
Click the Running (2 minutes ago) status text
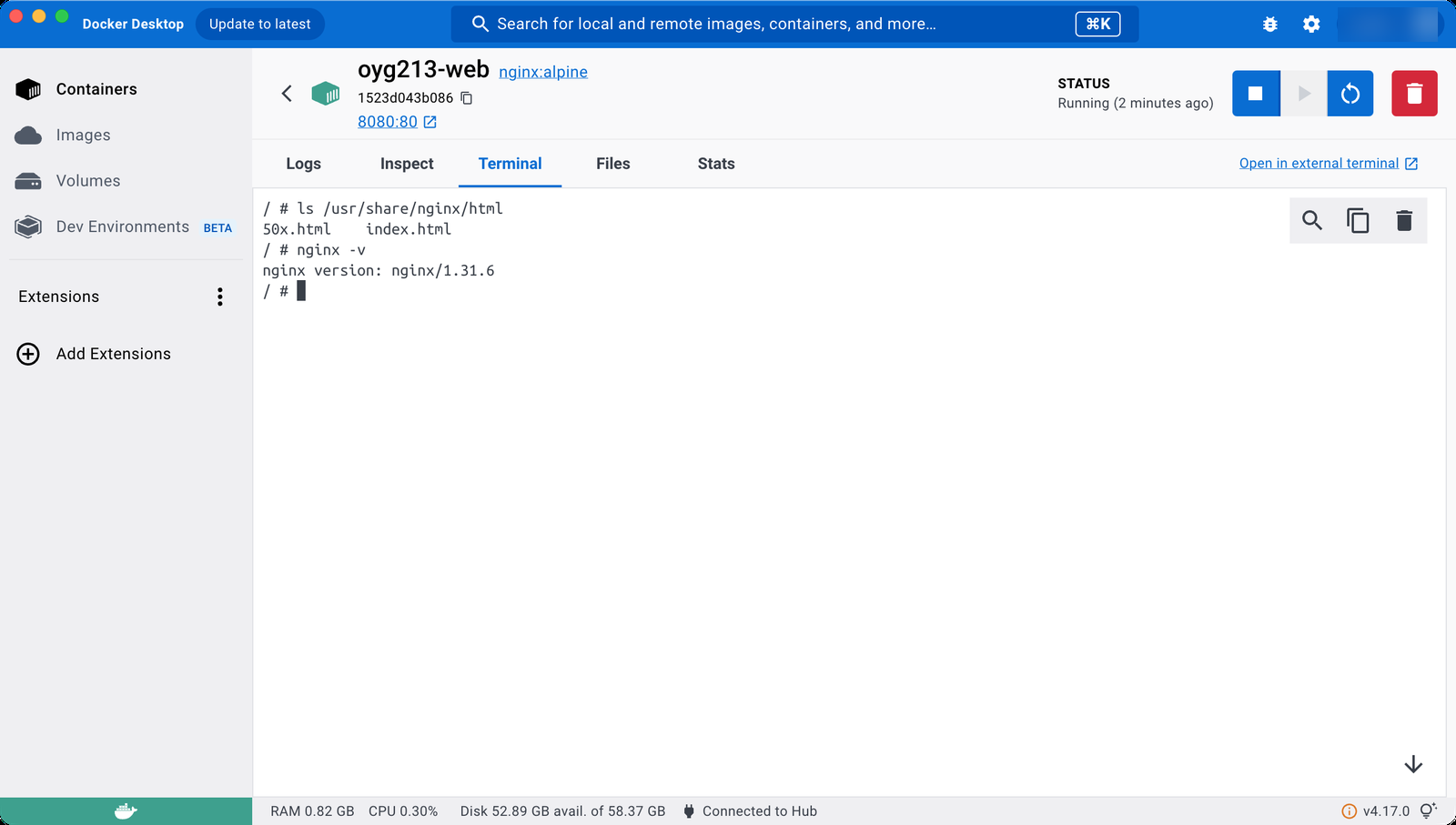[1136, 104]
